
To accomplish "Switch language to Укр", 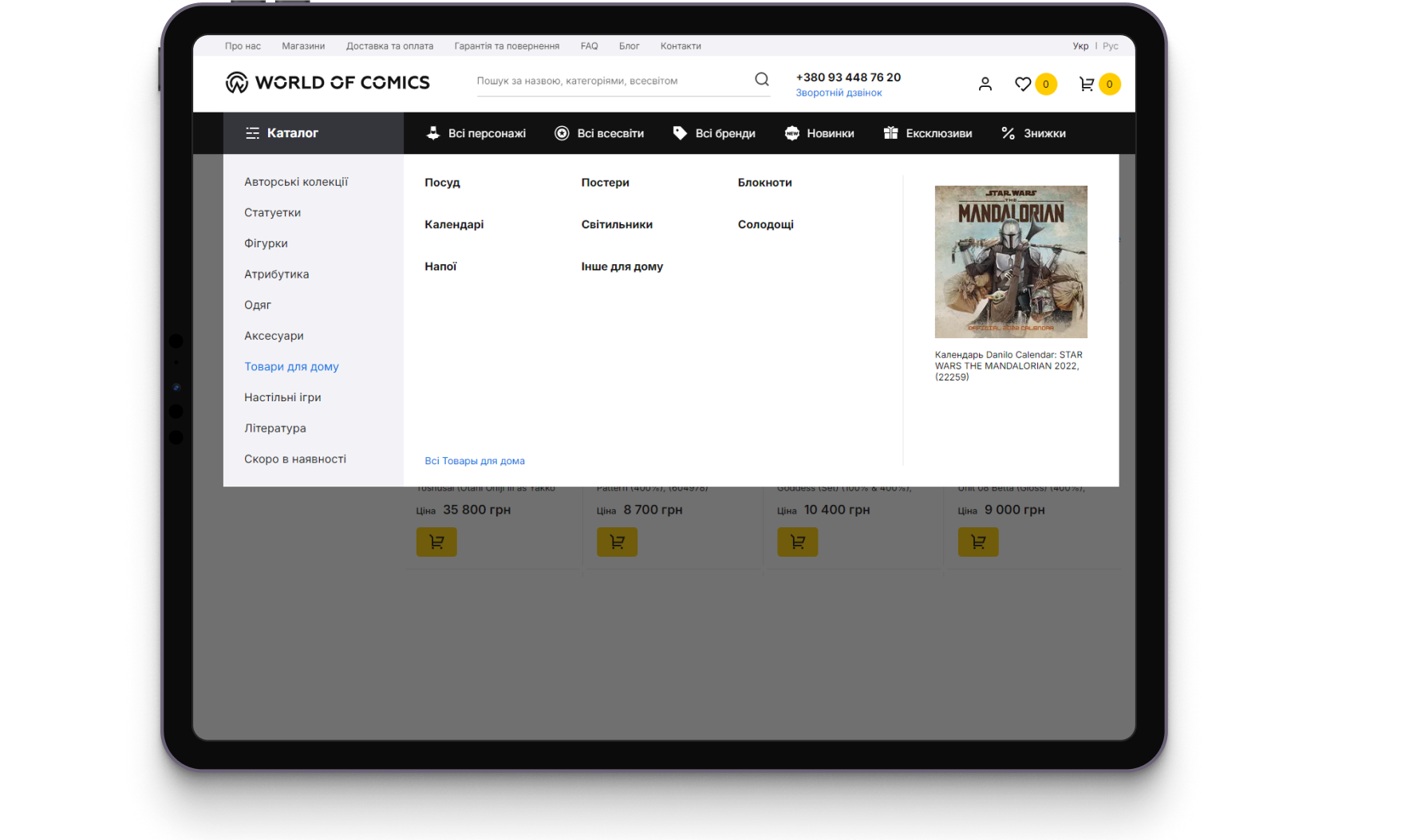I will (x=1080, y=46).
